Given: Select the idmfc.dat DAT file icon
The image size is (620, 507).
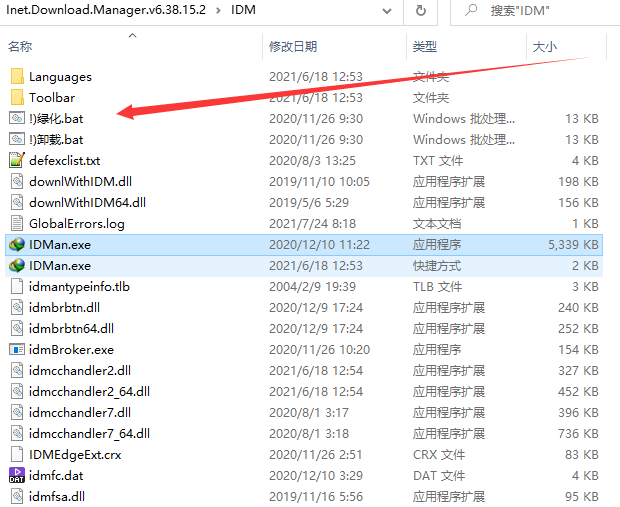Looking at the screenshot, I should pos(17,475).
